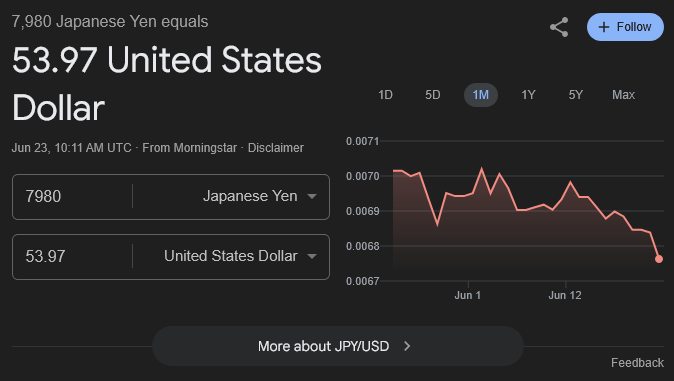Image resolution: width=674 pixels, height=381 pixels.
Task: Click the plus icon on Follow
Action: point(604,27)
